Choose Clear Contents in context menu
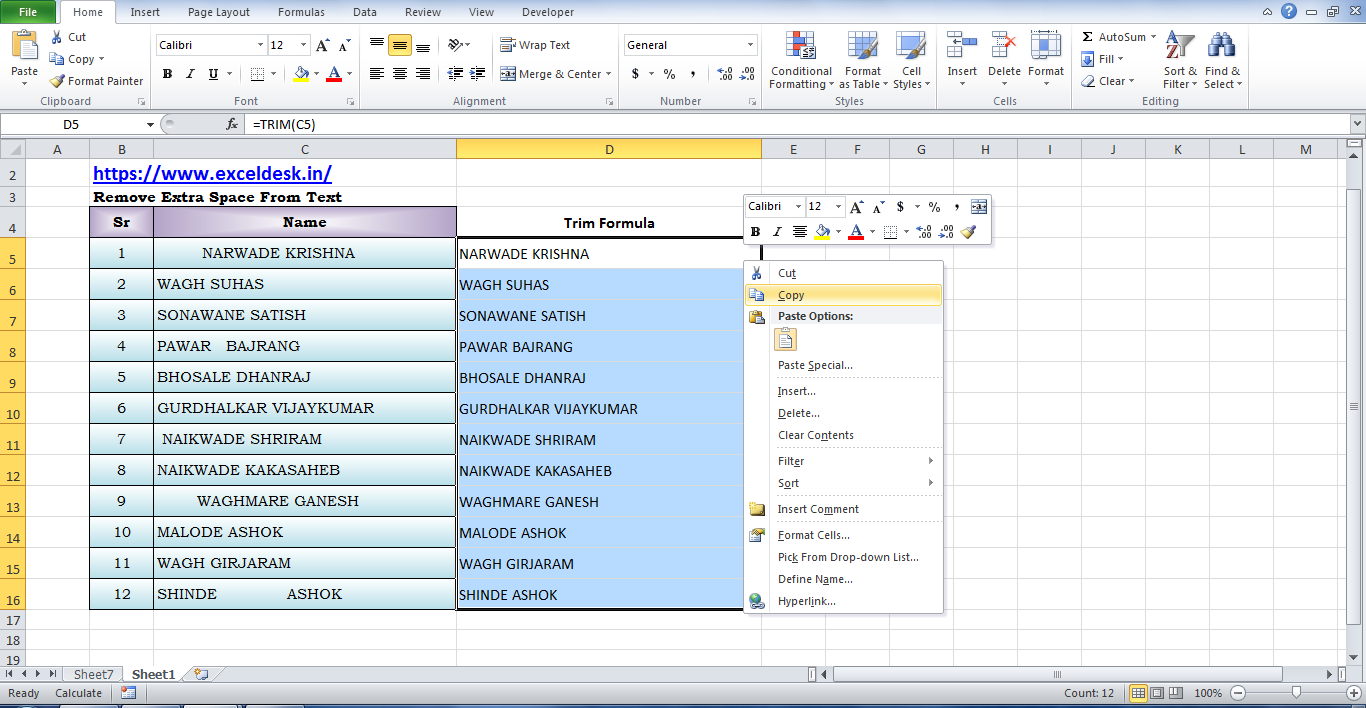The height and width of the screenshot is (708, 1366). coord(843,435)
